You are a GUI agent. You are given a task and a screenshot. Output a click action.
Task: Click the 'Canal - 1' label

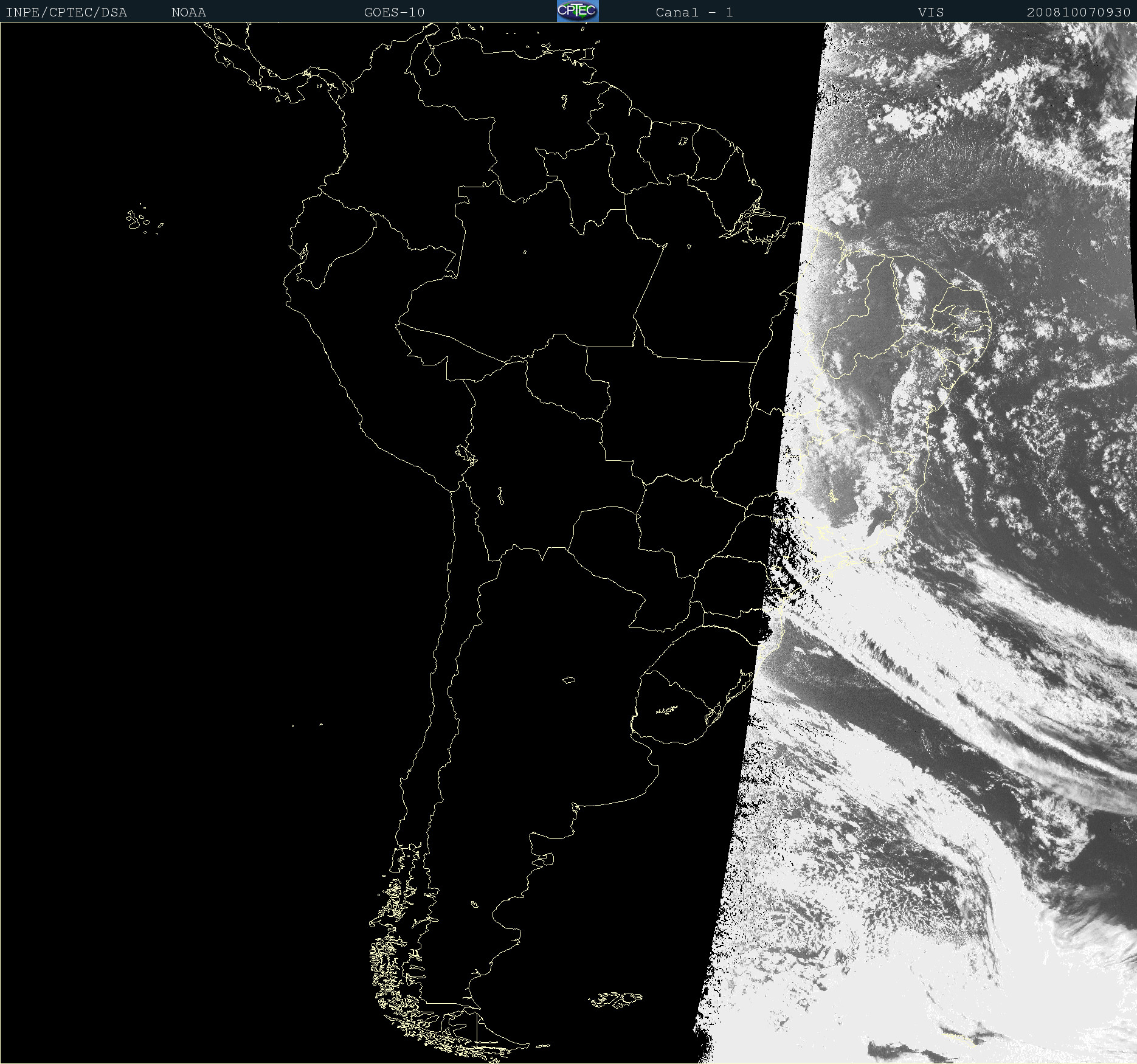click(694, 12)
